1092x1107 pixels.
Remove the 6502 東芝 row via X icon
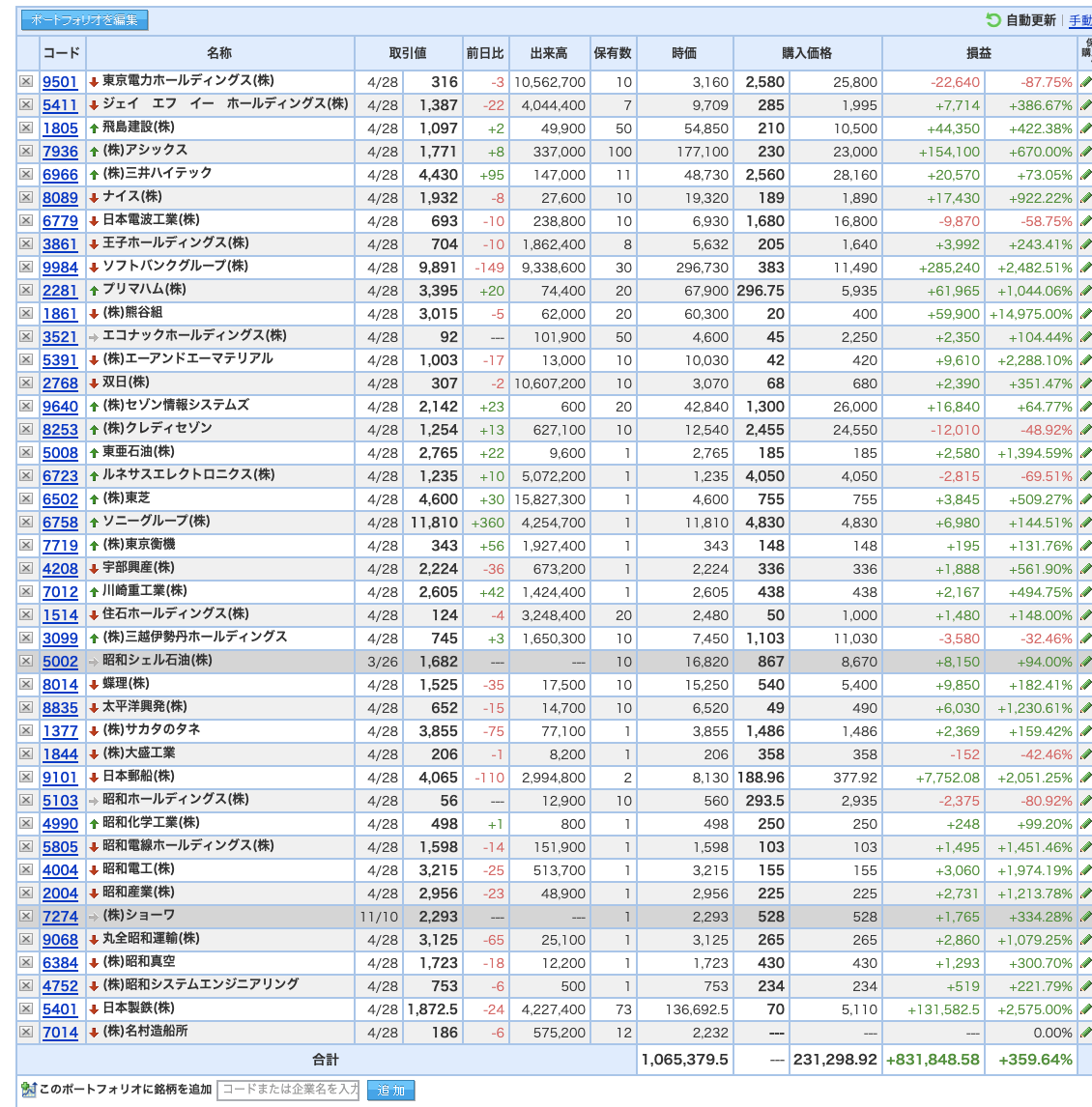[26, 499]
